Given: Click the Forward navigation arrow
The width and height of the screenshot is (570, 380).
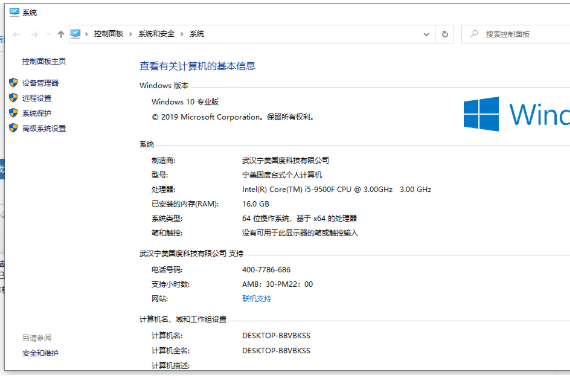Looking at the screenshot, I should tap(34, 34).
